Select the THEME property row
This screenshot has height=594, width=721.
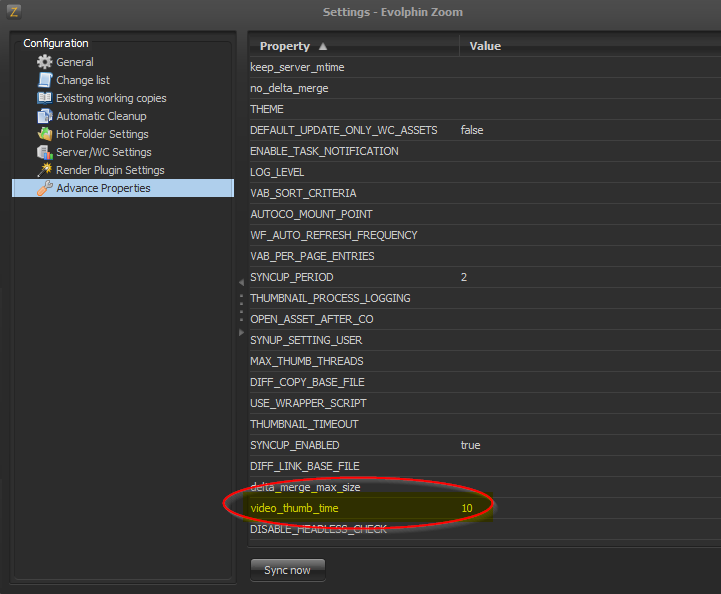point(485,109)
